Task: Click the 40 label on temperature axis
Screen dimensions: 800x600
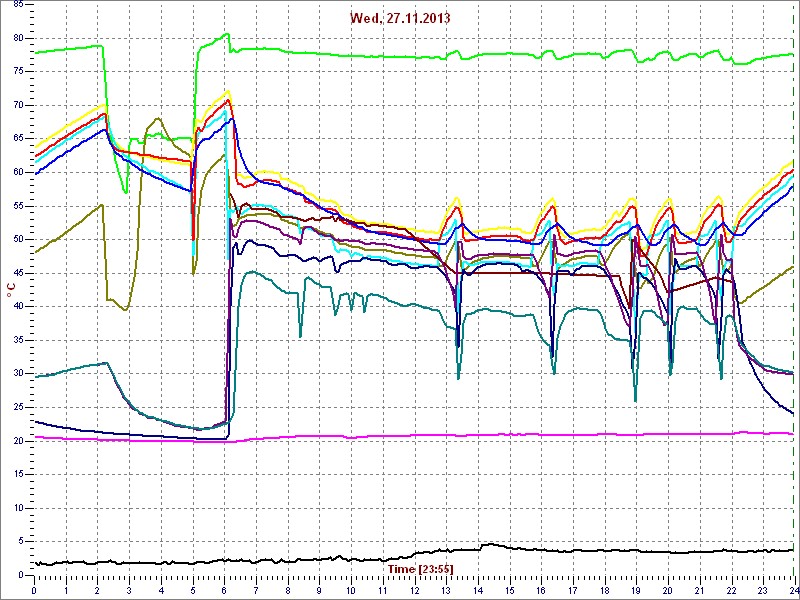Action: tap(18, 307)
